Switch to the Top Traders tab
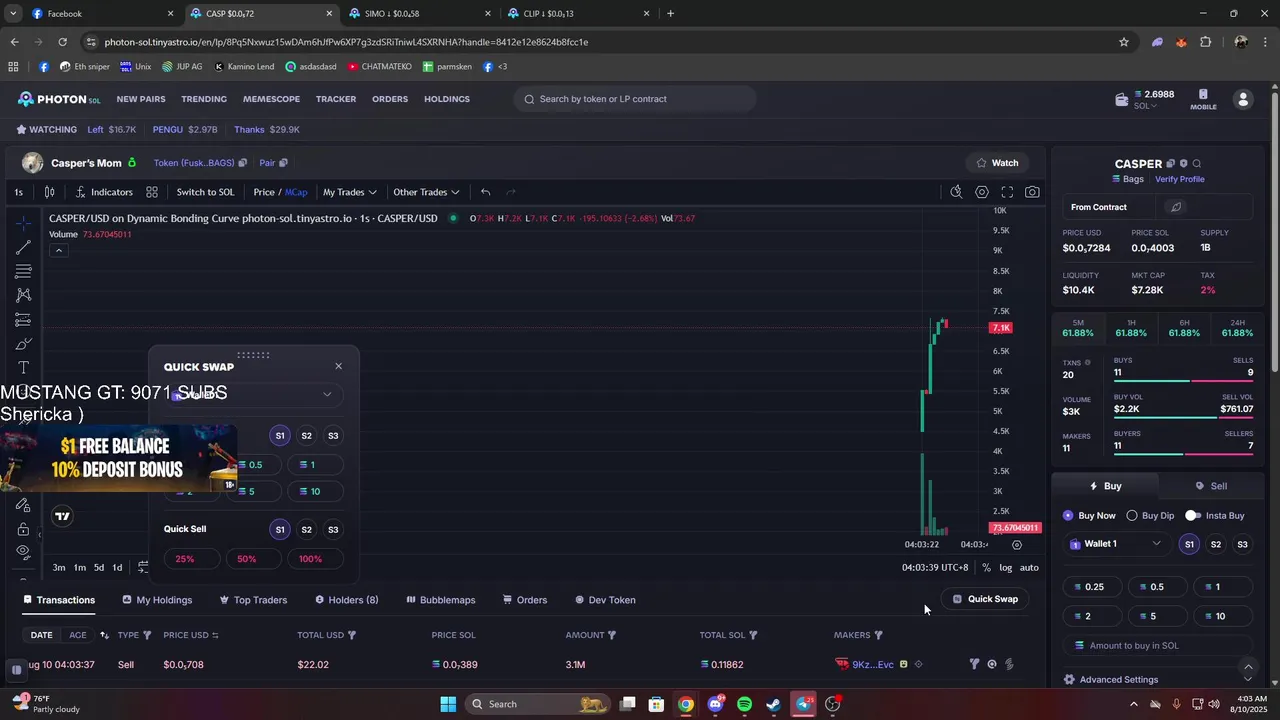The image size is (1280, 720). coord(253,600)
